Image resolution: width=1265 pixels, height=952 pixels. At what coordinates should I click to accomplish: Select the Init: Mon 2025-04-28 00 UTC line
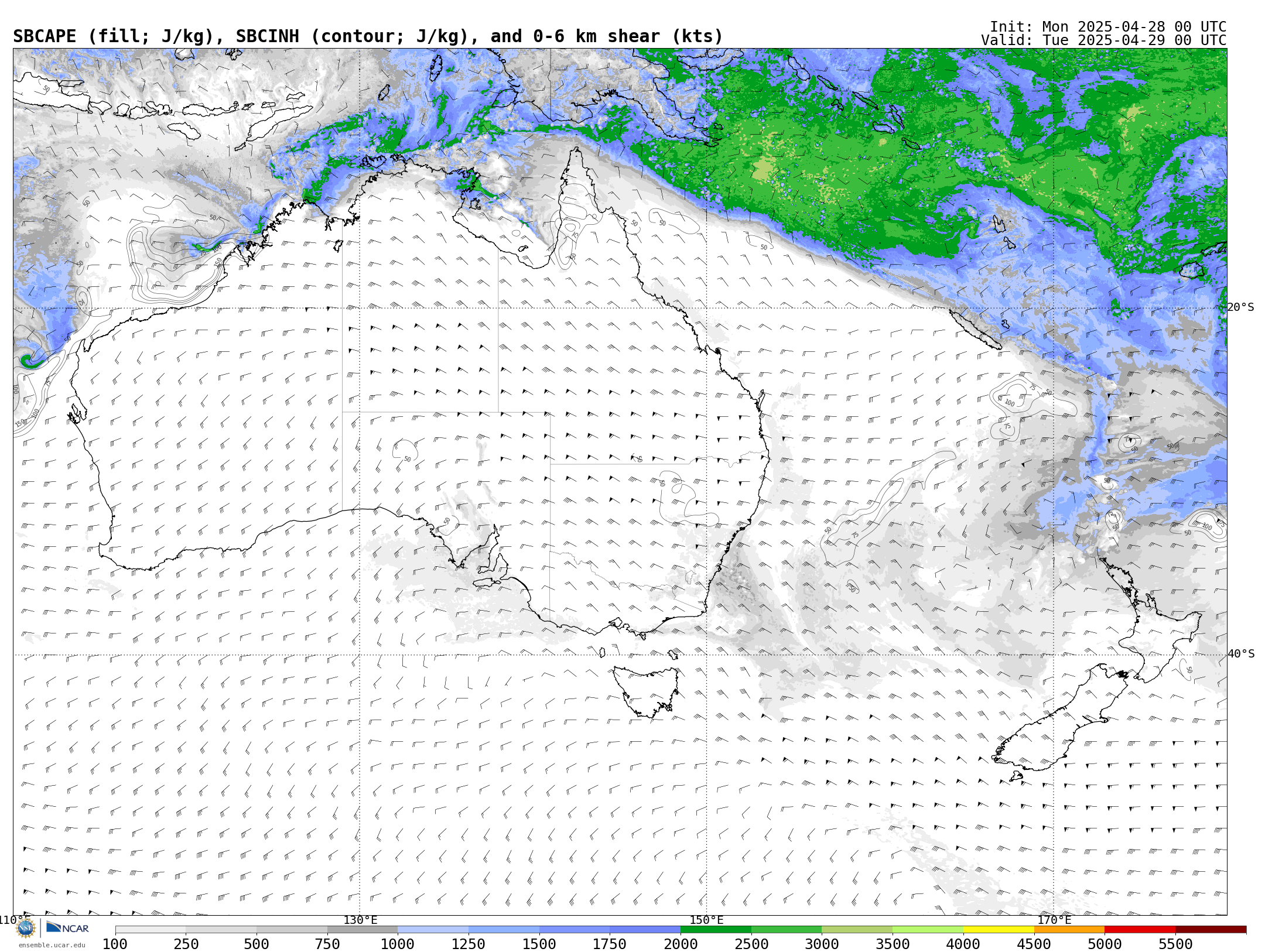(x=1107, y=27)
